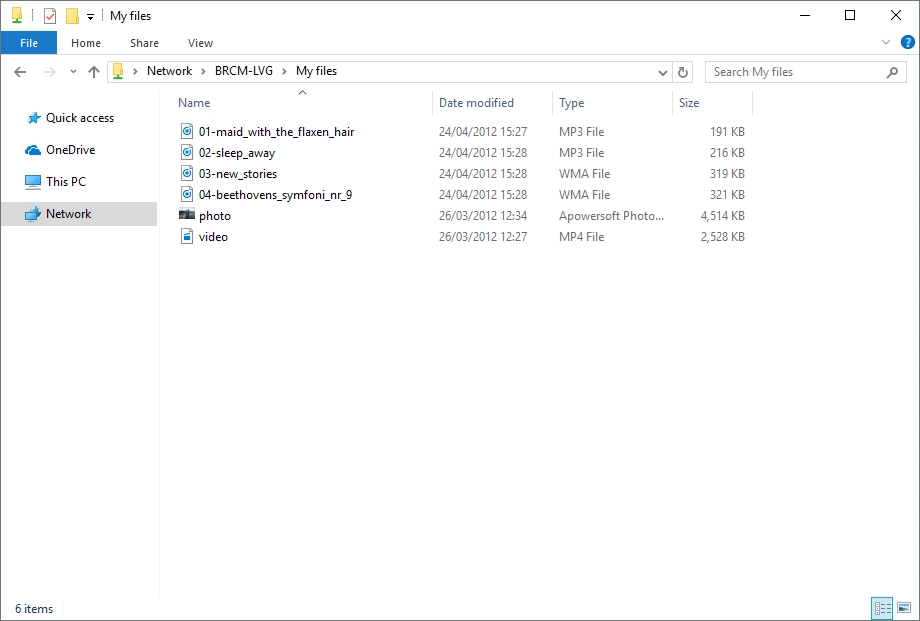Image resolution: width=920 pixels, height=621 pixels.
Task: Switch to details view layout
Action: click(x=882, y=608)
